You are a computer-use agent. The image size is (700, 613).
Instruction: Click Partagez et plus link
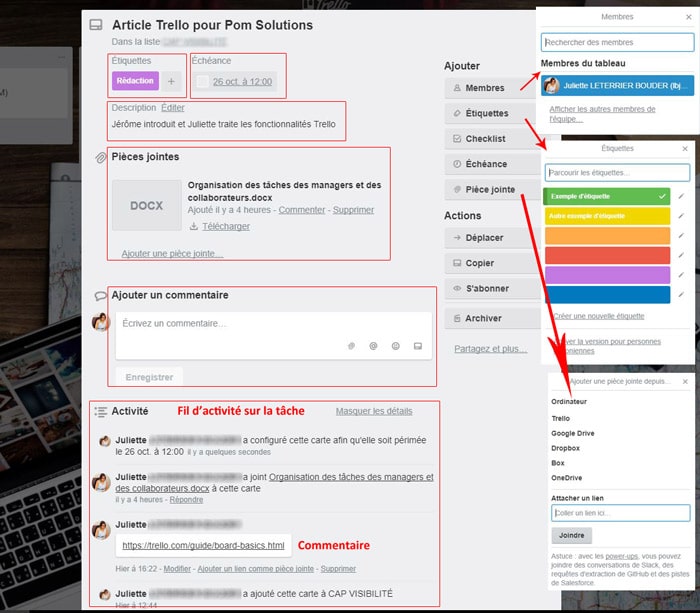491,349
